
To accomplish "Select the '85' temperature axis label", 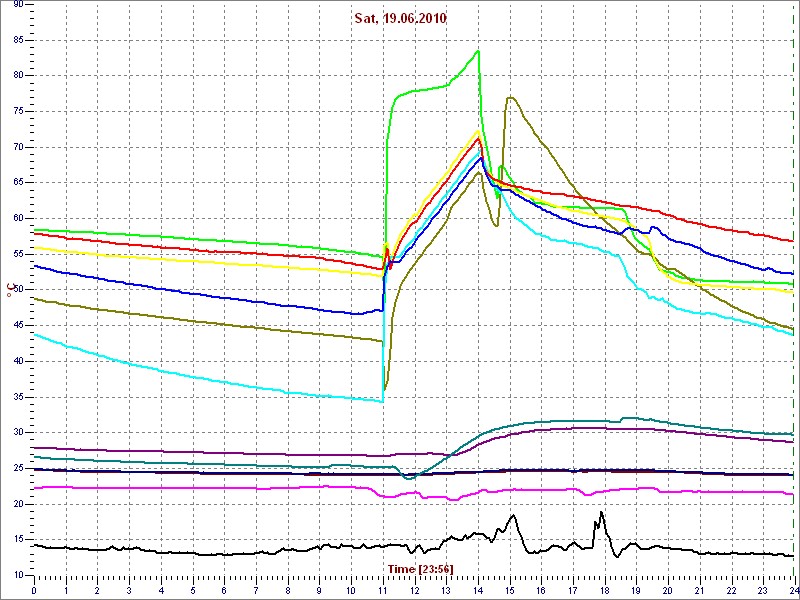I will pos(17,40).
